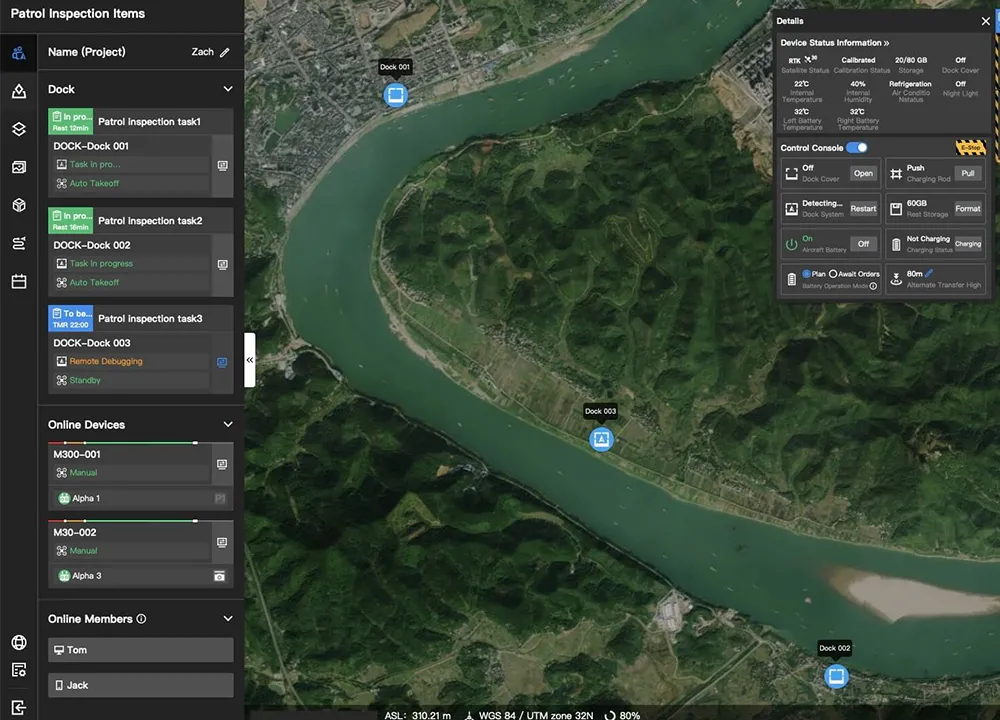Select the Await Orders radio option
The width and height of the screenshot is (1000, 720).
point(833,274)
